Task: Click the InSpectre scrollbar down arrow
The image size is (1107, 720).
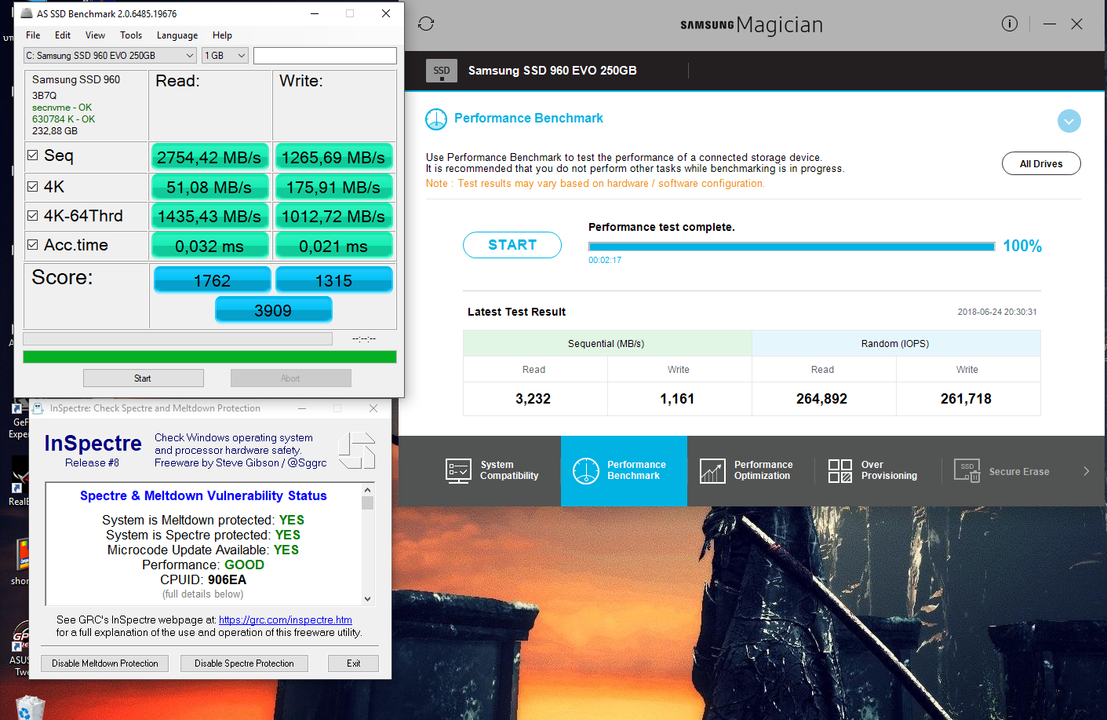Action: coord(367,599)
